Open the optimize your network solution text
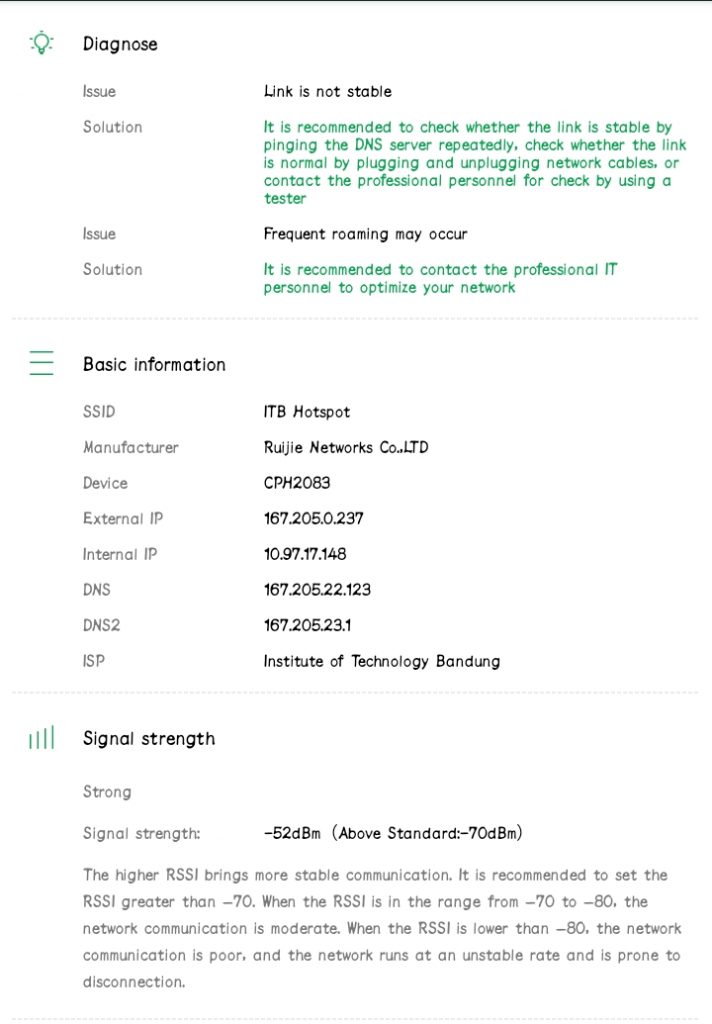712x1024 pixels. pyautogui.click(x=440, y=278)
